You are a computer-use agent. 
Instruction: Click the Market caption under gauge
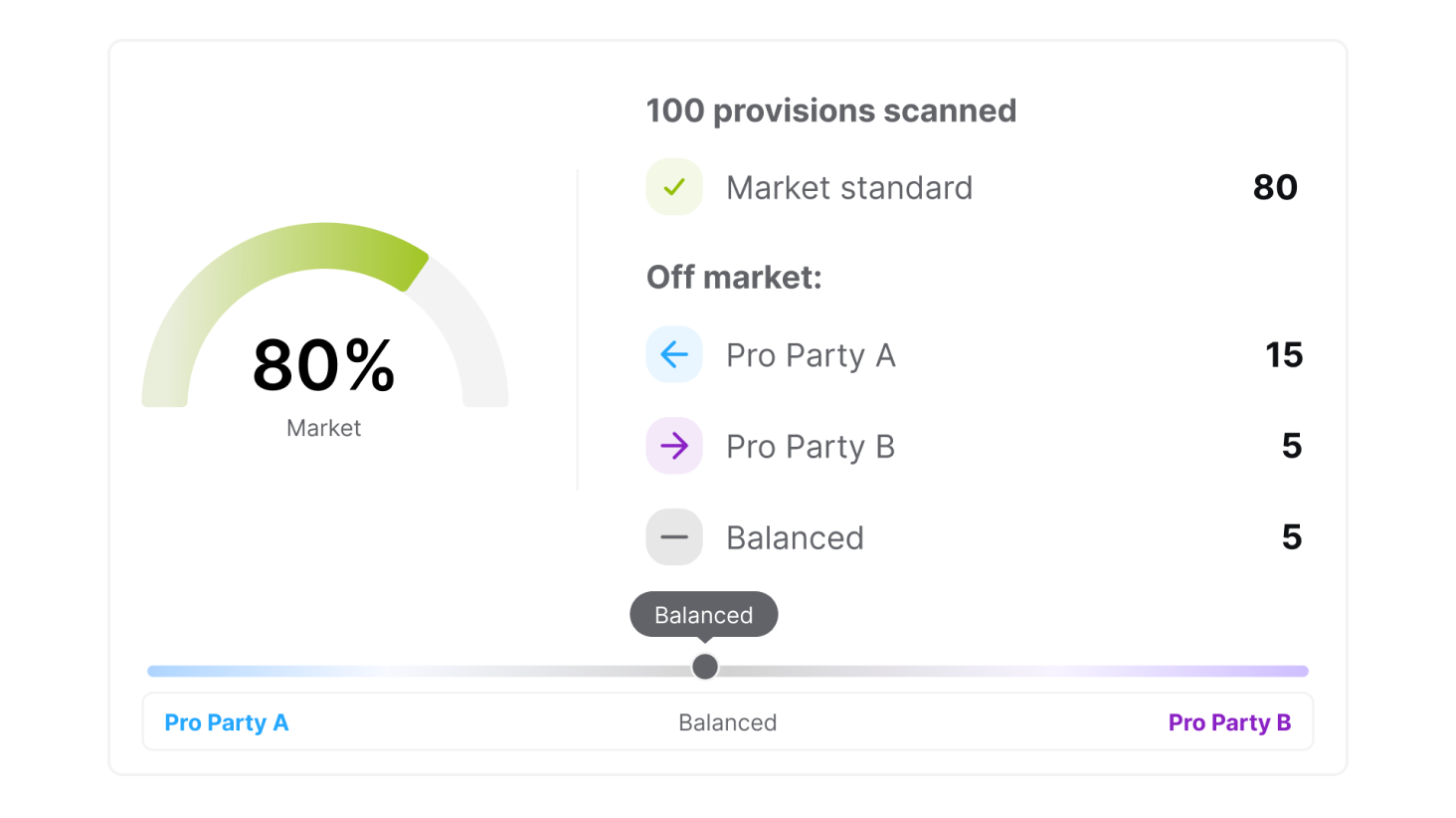tap(324, 428)
